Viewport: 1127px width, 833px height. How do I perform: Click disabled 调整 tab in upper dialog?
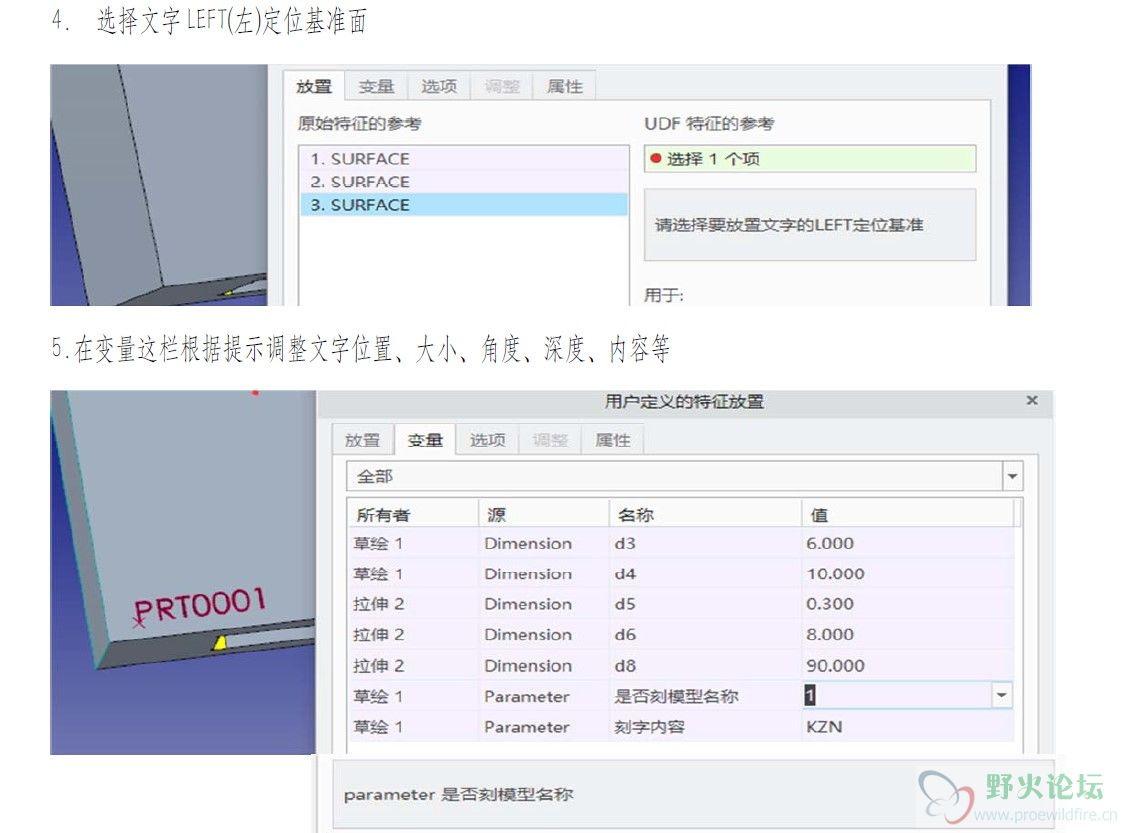click(502, 87)
